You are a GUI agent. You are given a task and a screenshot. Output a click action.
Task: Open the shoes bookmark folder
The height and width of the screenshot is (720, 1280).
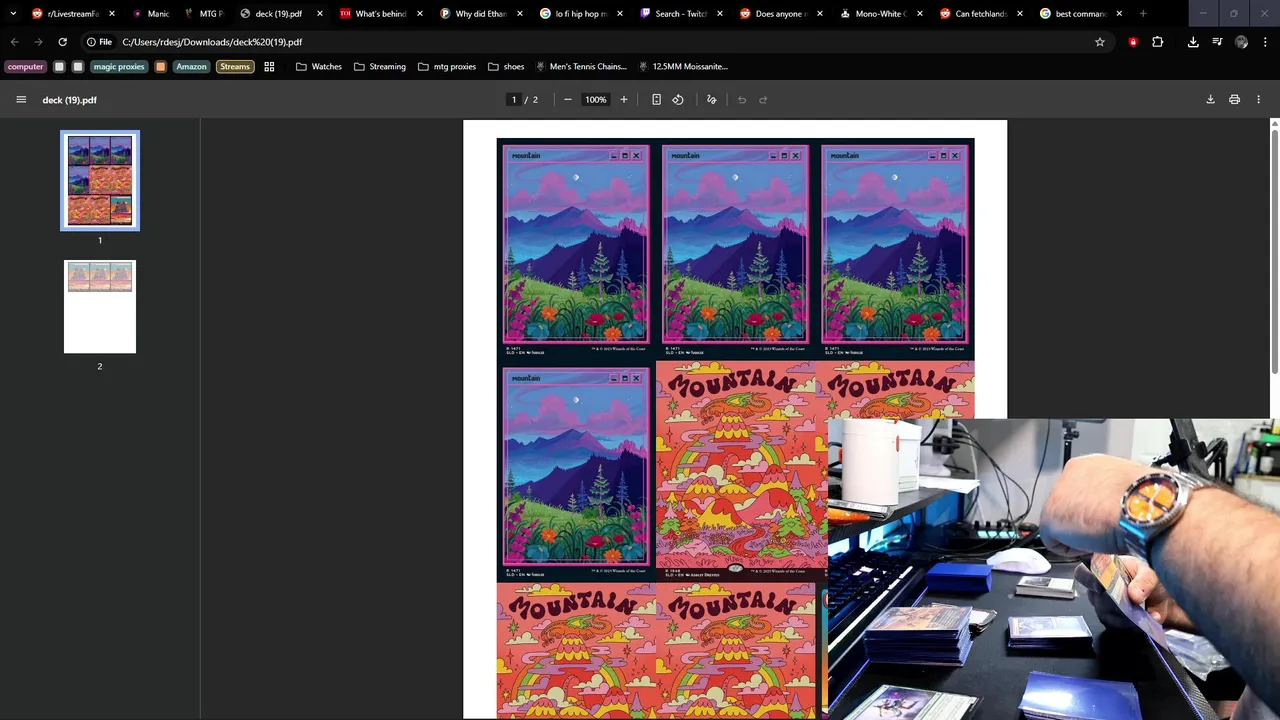pyautogui.click(x=506, y=67)
